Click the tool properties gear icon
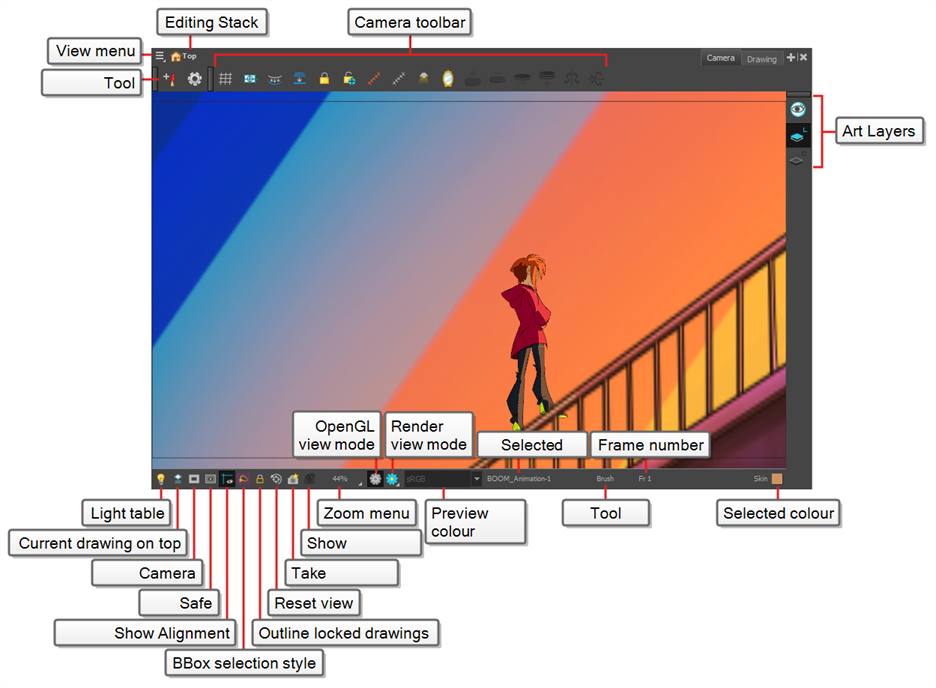 tap(195, 78)
